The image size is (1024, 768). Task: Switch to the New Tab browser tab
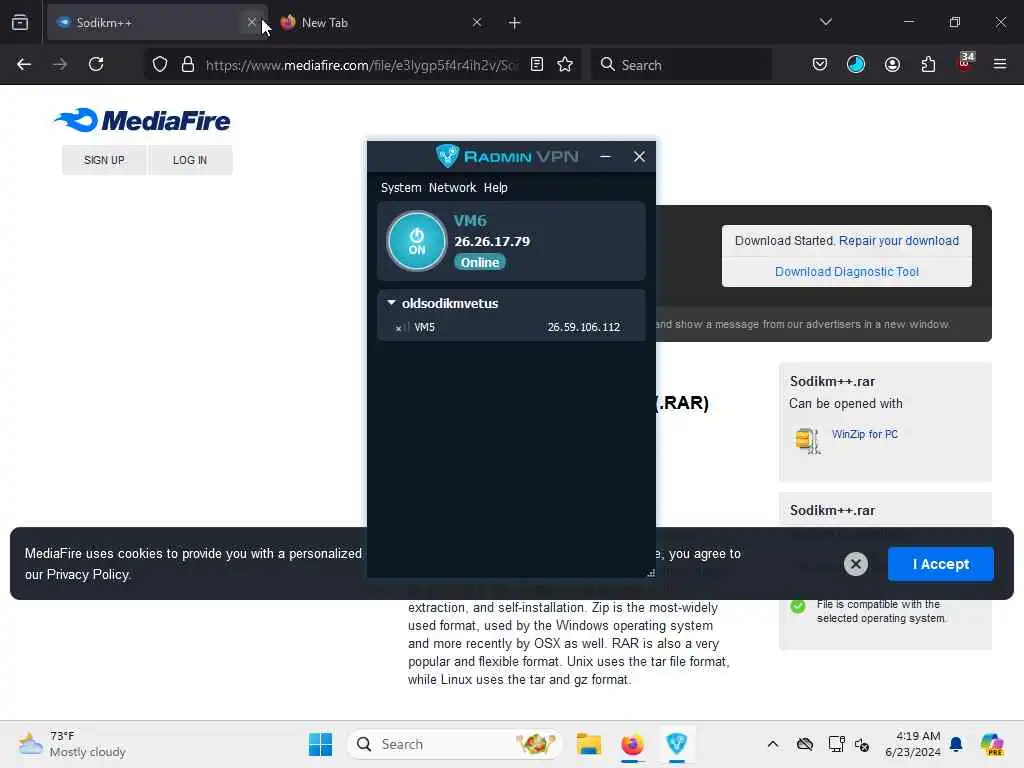pyautogui.click(x=382, y=23)
